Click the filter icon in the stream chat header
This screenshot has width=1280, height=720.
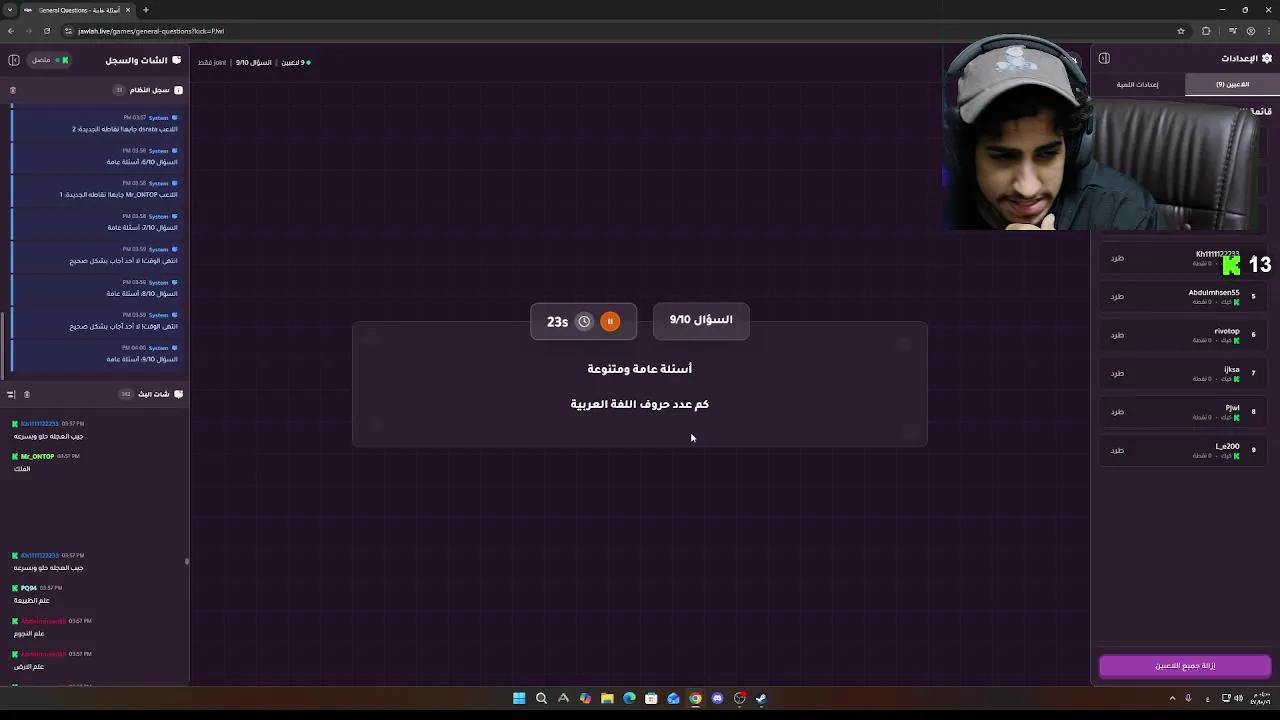[x=11, y=394]
